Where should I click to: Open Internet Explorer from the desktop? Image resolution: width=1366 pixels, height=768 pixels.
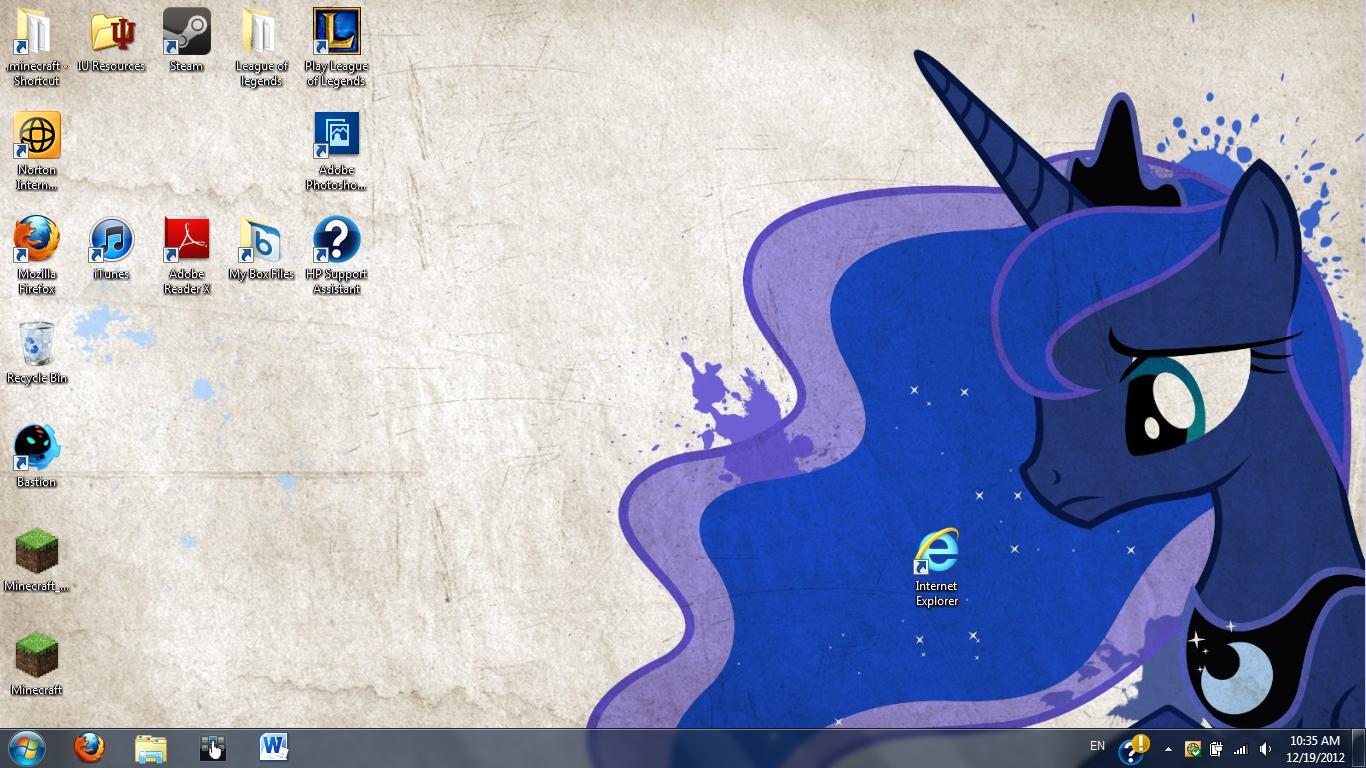[936, 550]
